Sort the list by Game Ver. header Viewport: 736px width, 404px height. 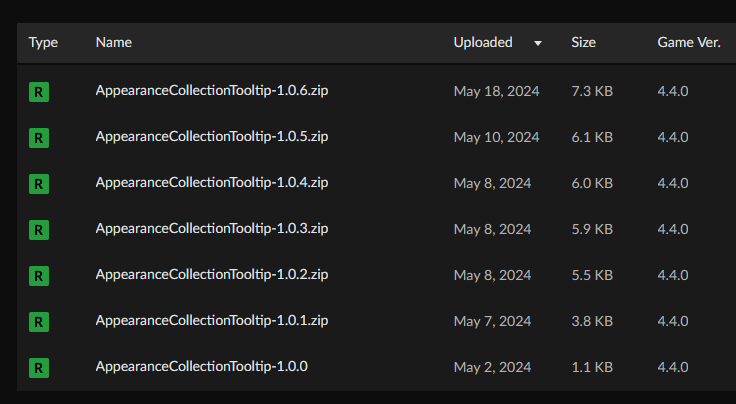pos(686,42)
